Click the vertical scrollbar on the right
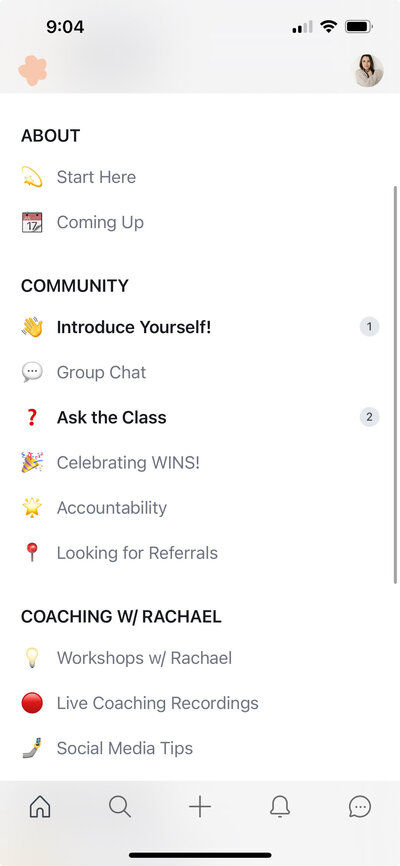The width and height of the screenshot is (400, 866). tap(395, 384)
